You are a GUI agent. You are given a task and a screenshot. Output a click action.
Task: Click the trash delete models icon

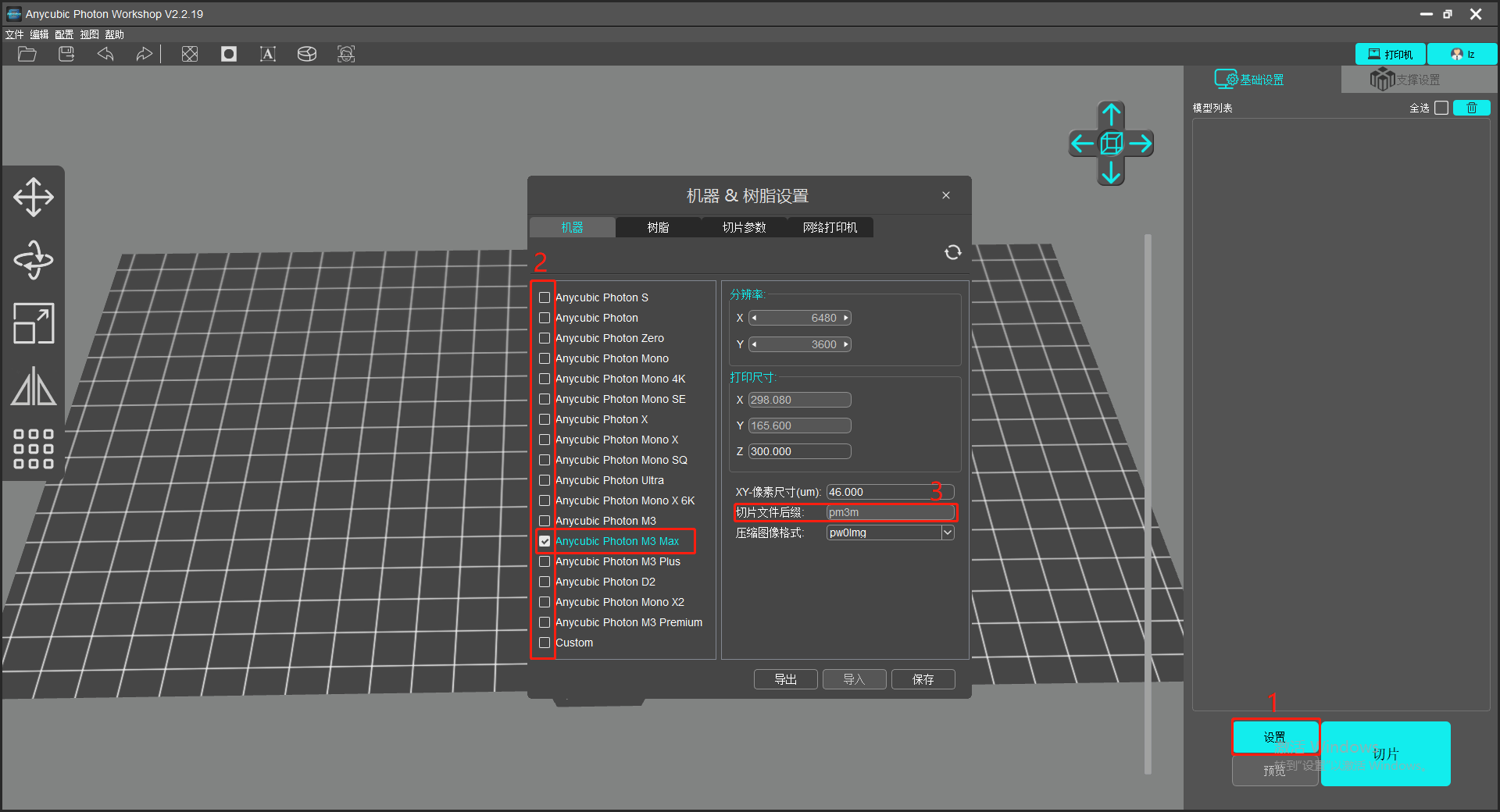click(1472, 108)
